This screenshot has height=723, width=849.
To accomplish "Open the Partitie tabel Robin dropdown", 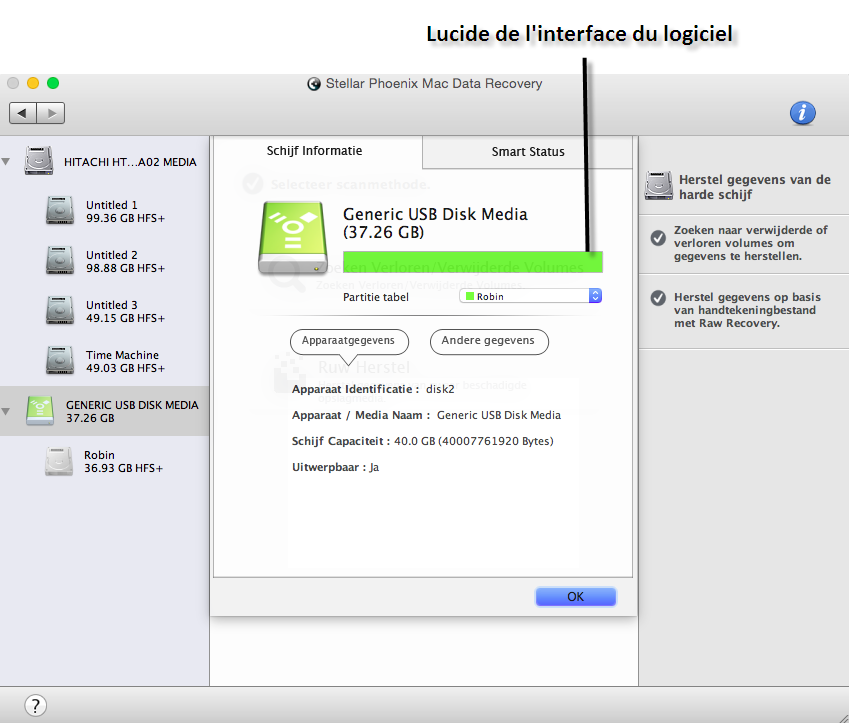I will (531, 296).
